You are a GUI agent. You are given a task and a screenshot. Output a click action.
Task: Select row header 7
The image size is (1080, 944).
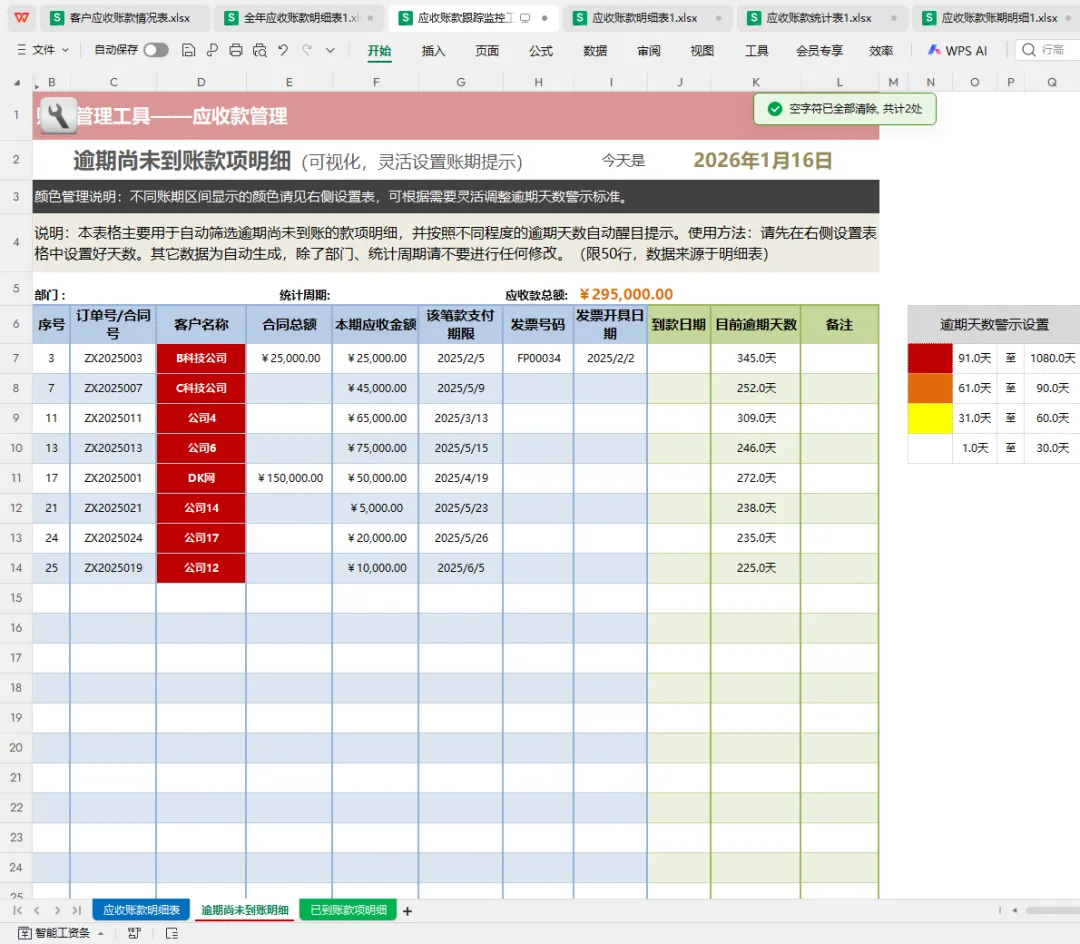point(16,358)
